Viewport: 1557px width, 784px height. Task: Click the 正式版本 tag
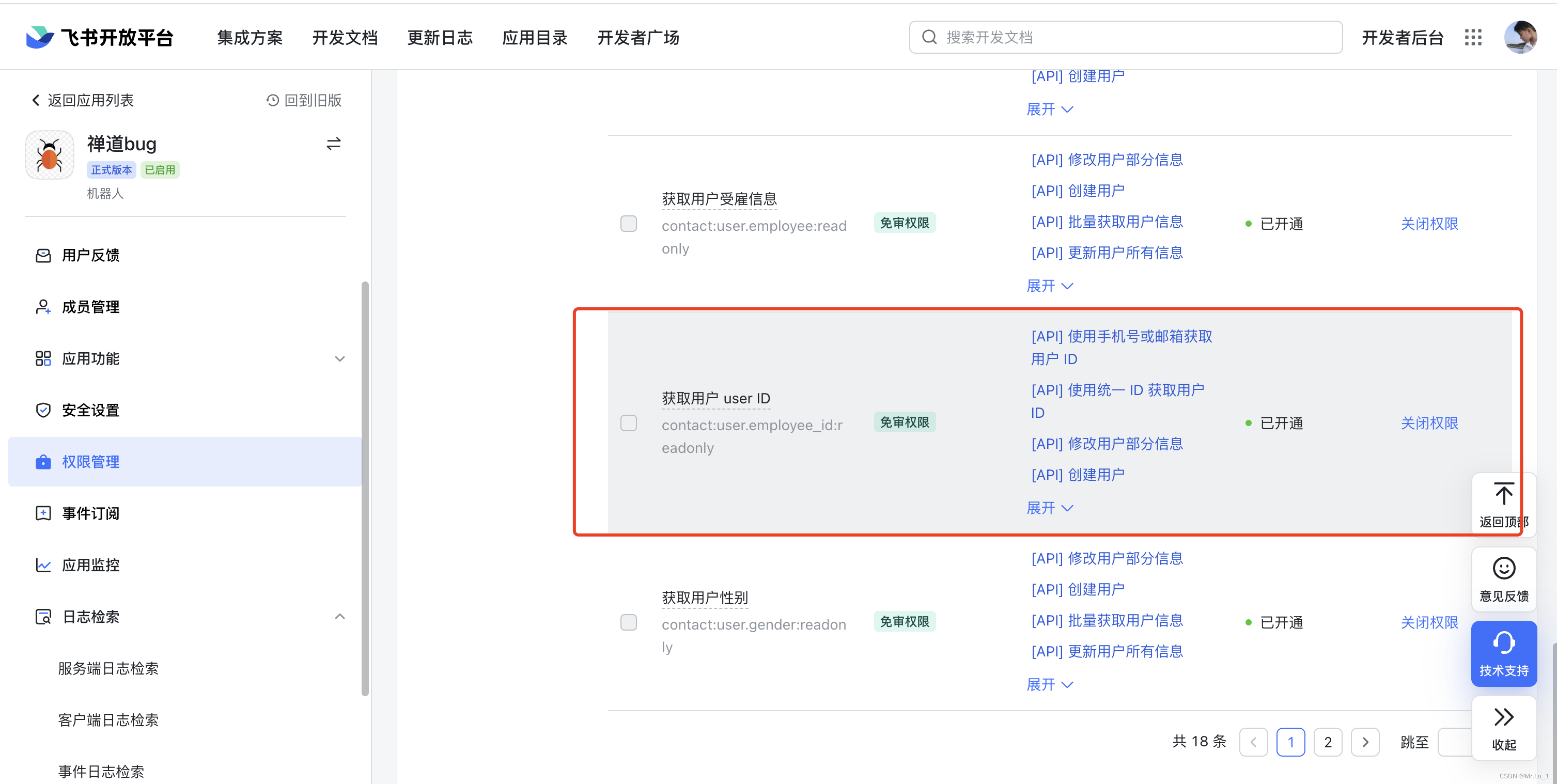[x=111, y=170]
